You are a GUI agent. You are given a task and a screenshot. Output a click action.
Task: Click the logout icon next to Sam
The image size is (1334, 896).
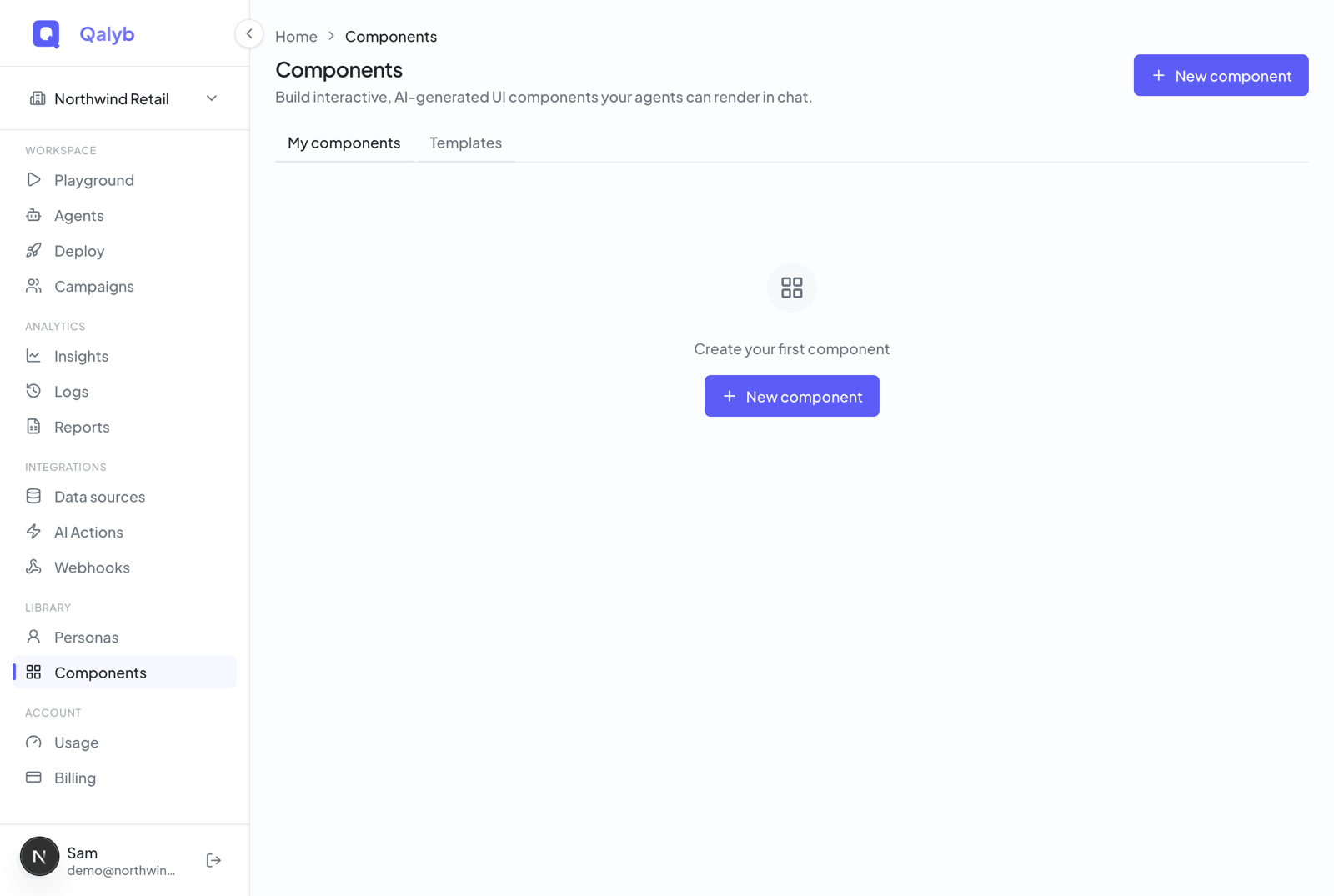[213, 860]
